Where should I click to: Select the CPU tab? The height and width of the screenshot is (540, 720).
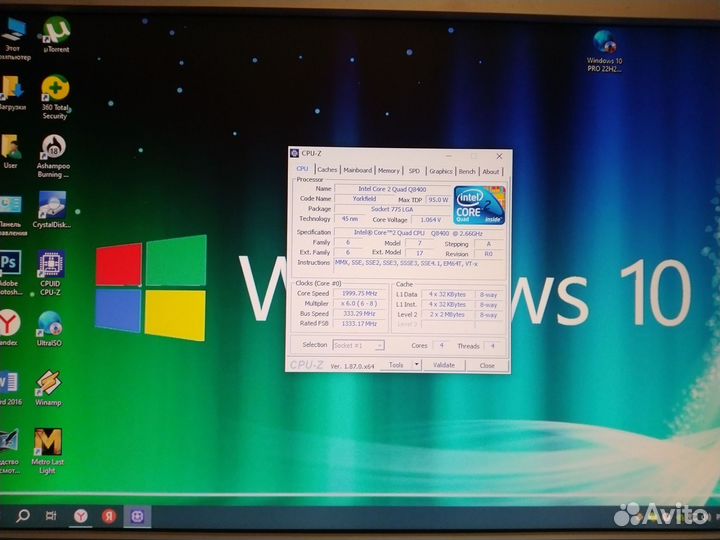coord(303,169)
